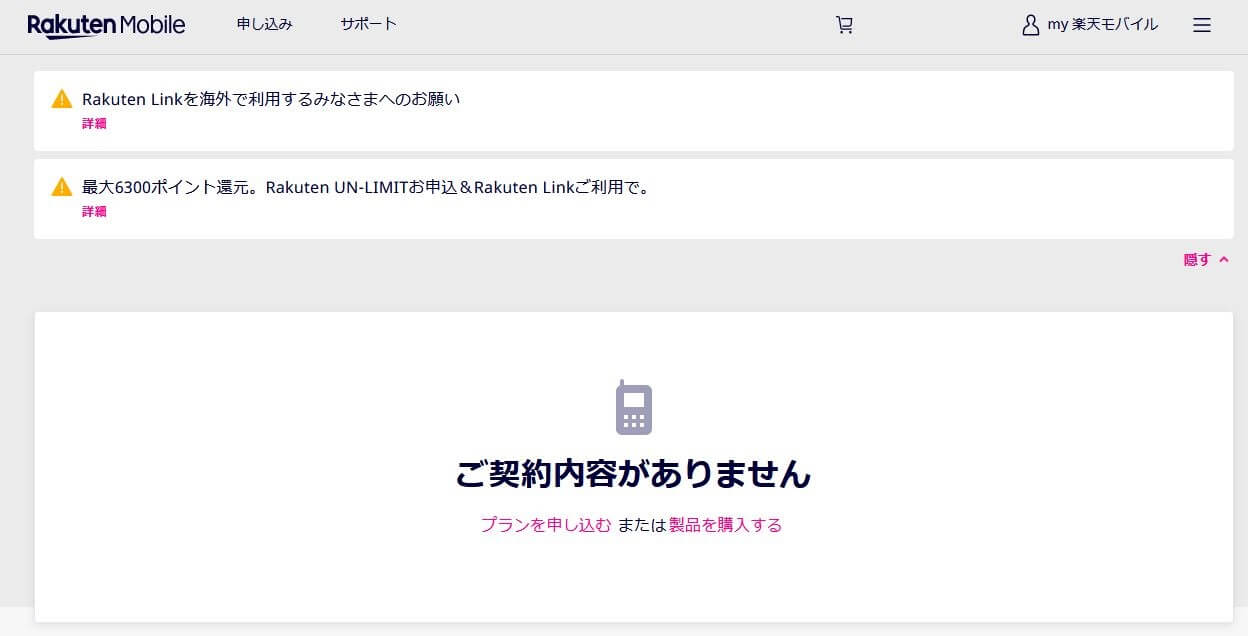The image size is (1248, 636).
Task: Click the プランを申し込む link
Action: tap(545, 525)
